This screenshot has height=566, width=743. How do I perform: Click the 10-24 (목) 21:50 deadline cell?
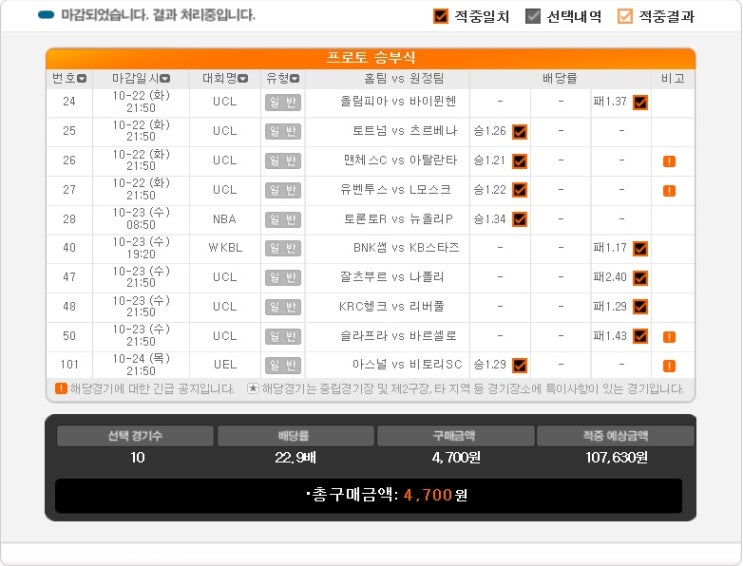(x=141, y=365)
